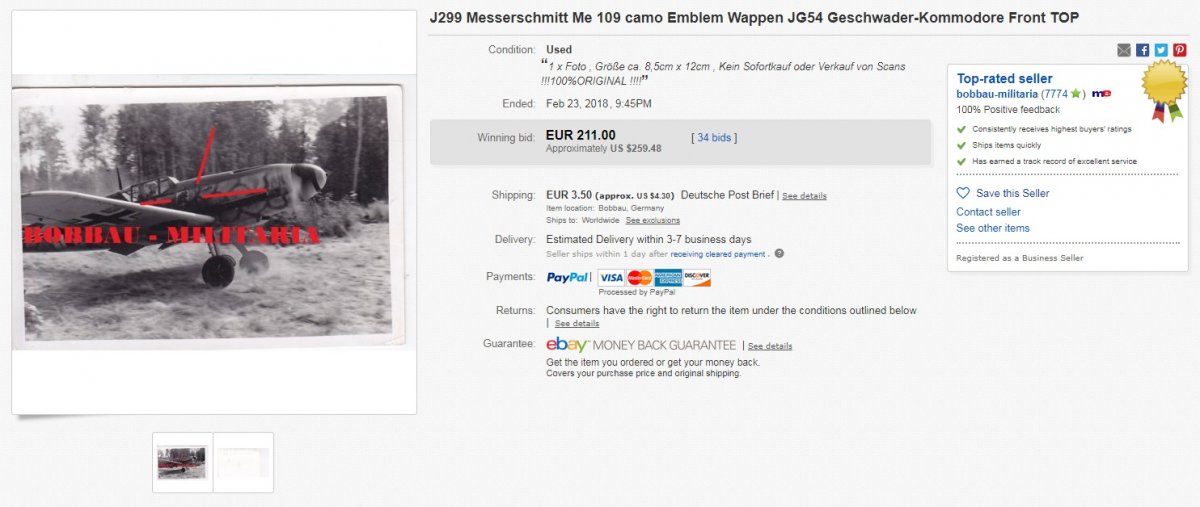Click the green feedback star next to 7774
This screenshot has height=507, width=1200.
pyautogui.click(x=1075, y=94)
